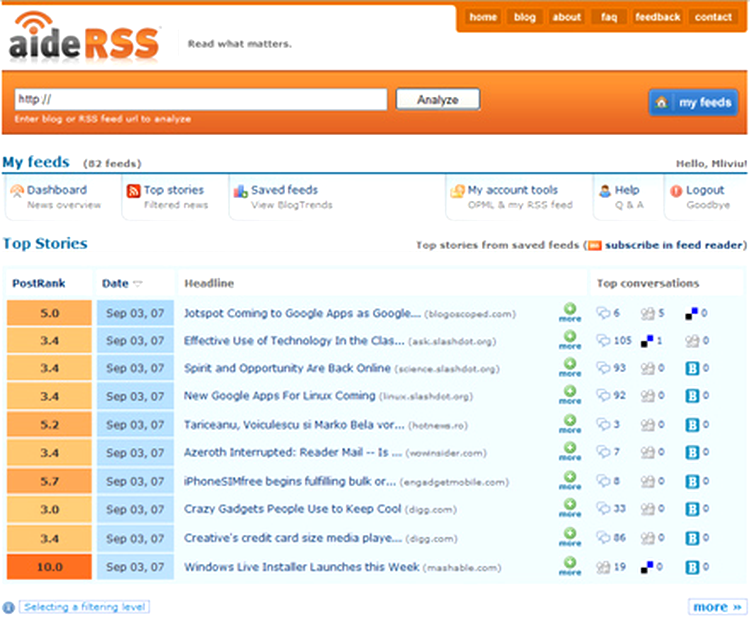Expand more for Jotspot story
Image resolution: width=750 pixels, height=624 pixels.
pos(570,312)
